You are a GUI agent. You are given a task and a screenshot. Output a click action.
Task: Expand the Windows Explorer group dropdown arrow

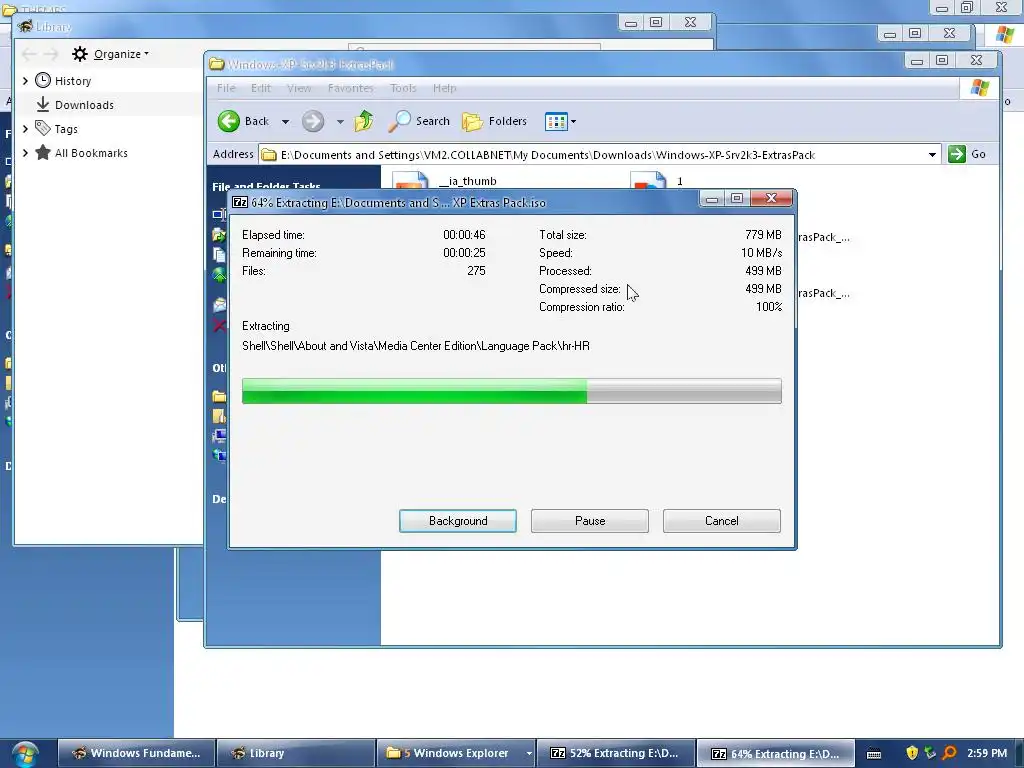point(529,754)
